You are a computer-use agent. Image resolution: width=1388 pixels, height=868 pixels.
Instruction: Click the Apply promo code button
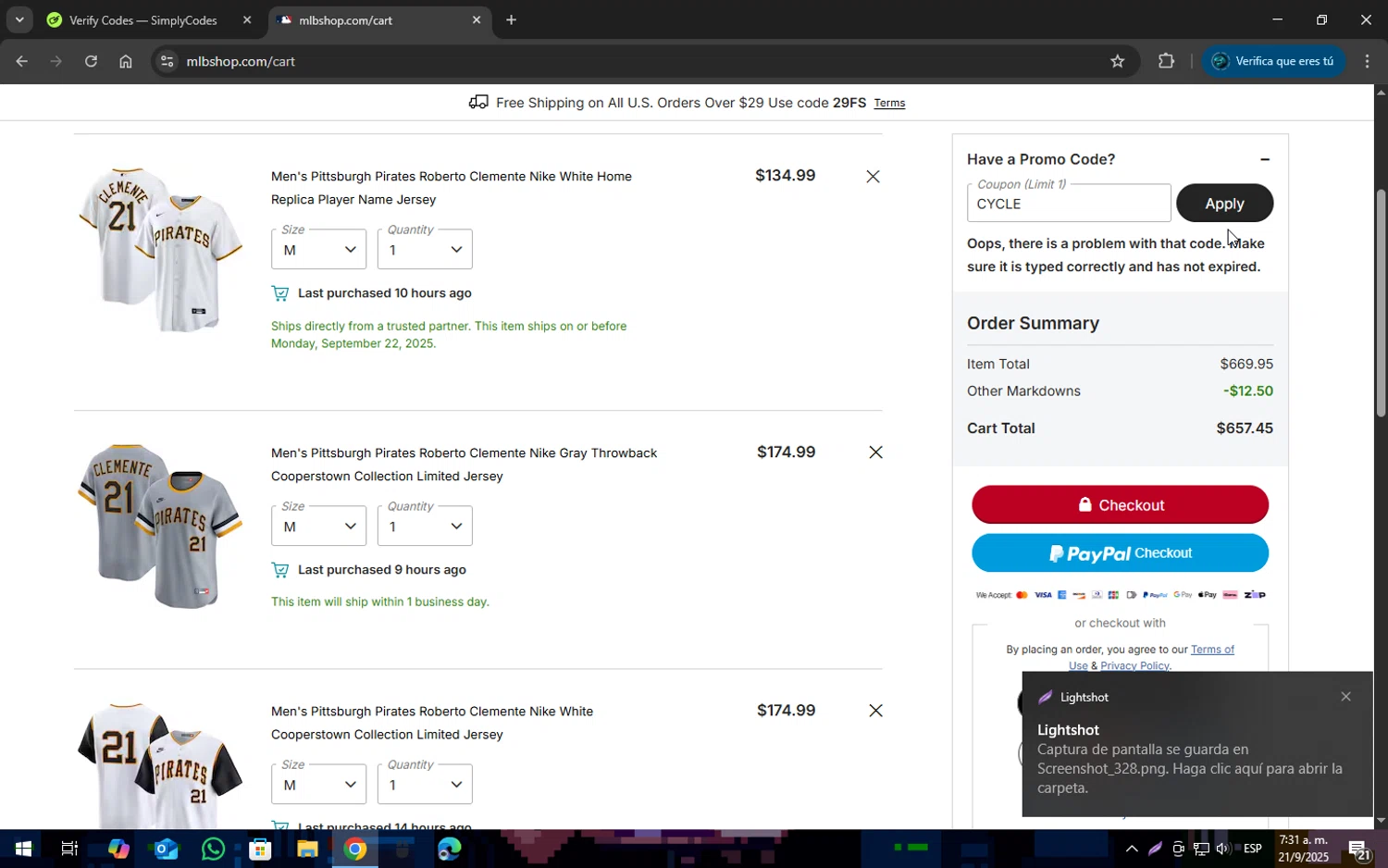pyautogui.click(x=1224, y=204)
